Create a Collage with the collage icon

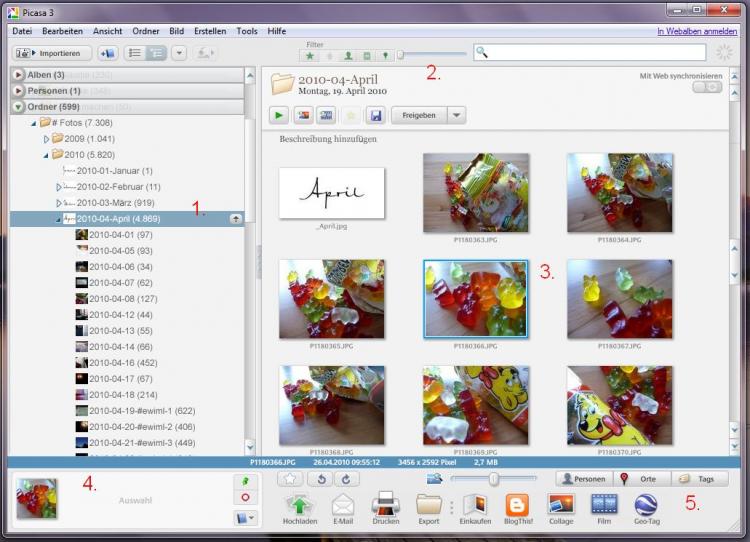(561, 504)
